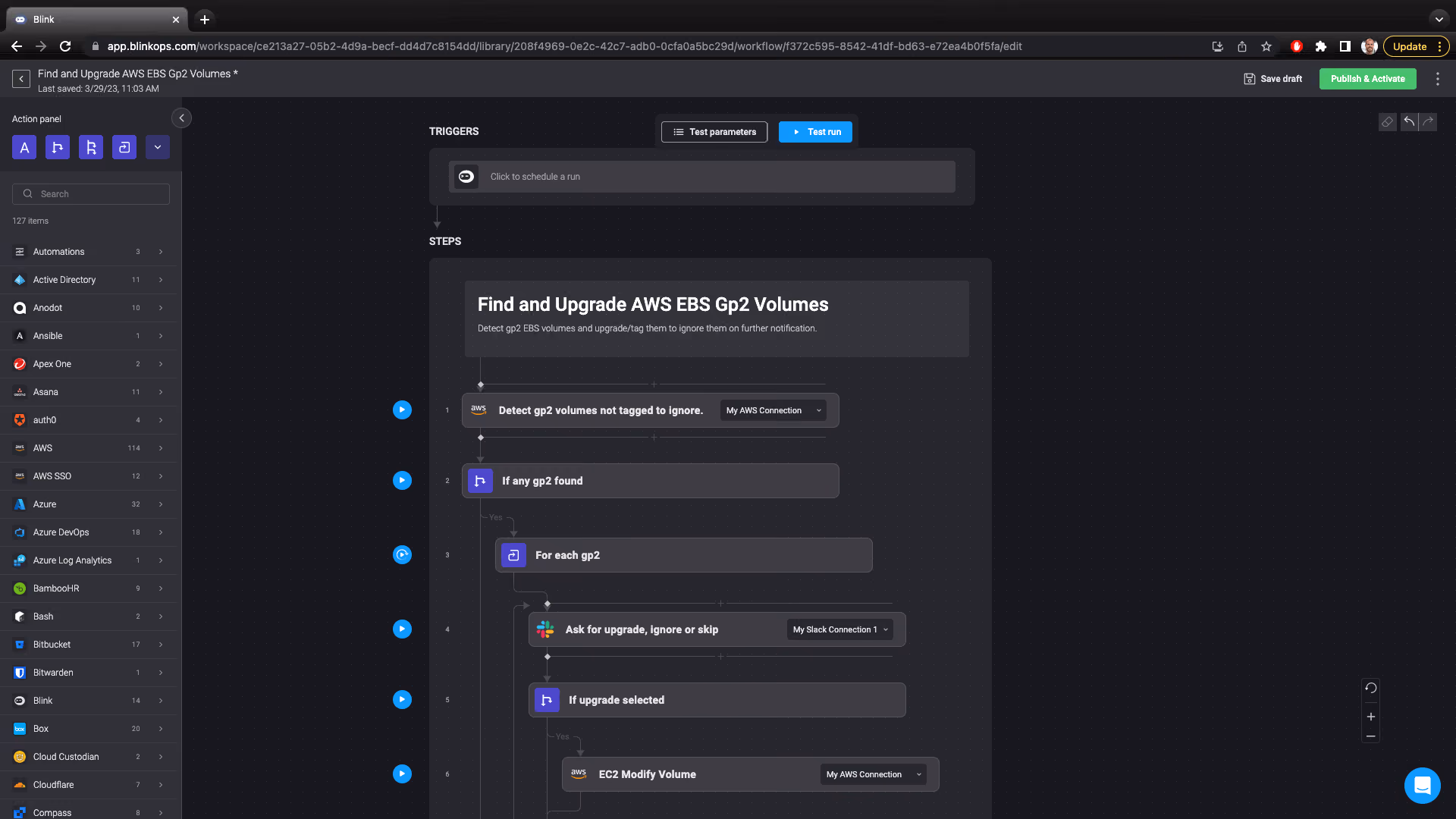Click the Action type 'A' panel icon
Image resolution: width=1456 pixels, height=819 pixels.
tap(24, 147)
